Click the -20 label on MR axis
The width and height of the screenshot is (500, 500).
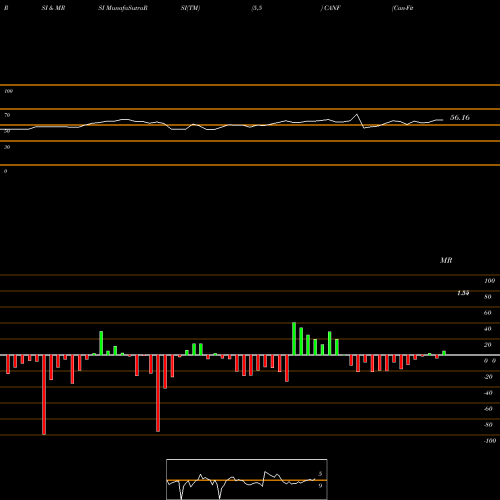click(x=488, y=377)
